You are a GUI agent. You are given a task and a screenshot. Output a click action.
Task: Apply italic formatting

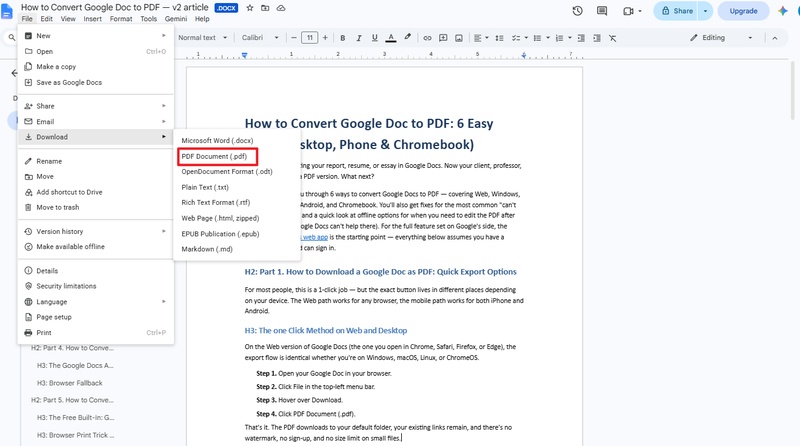(359, 38)
